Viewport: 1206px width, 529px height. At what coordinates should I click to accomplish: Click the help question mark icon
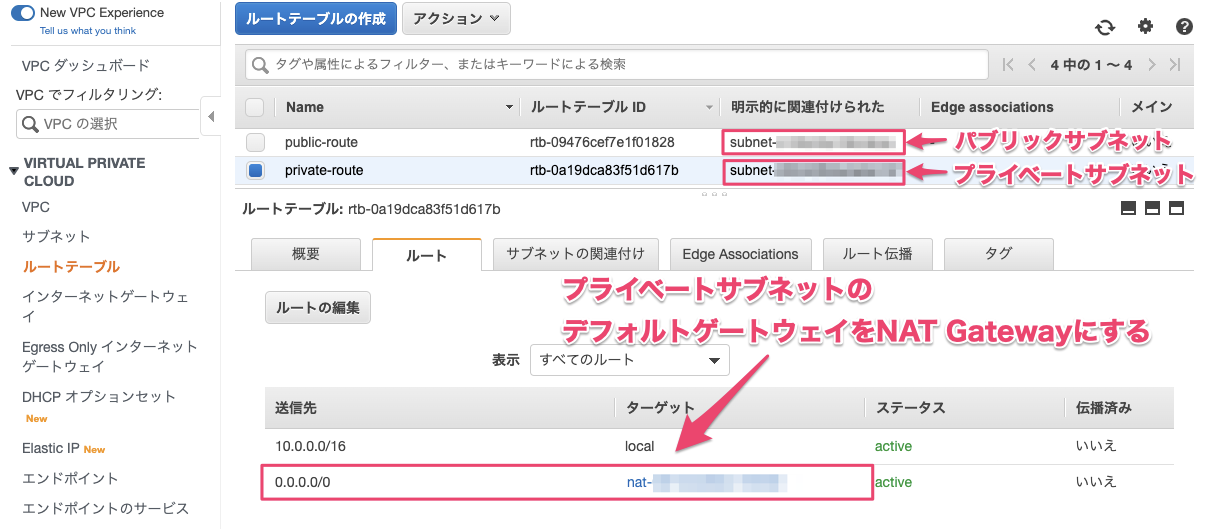click(1184, 27)
